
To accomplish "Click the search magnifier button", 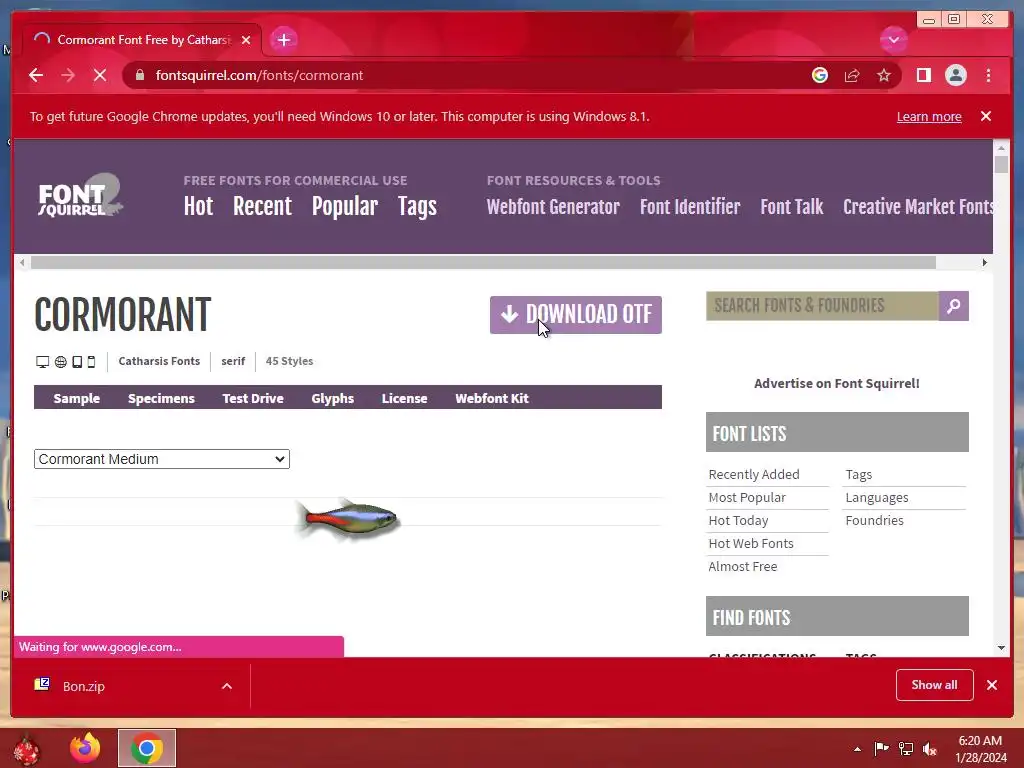I will 953,306.
